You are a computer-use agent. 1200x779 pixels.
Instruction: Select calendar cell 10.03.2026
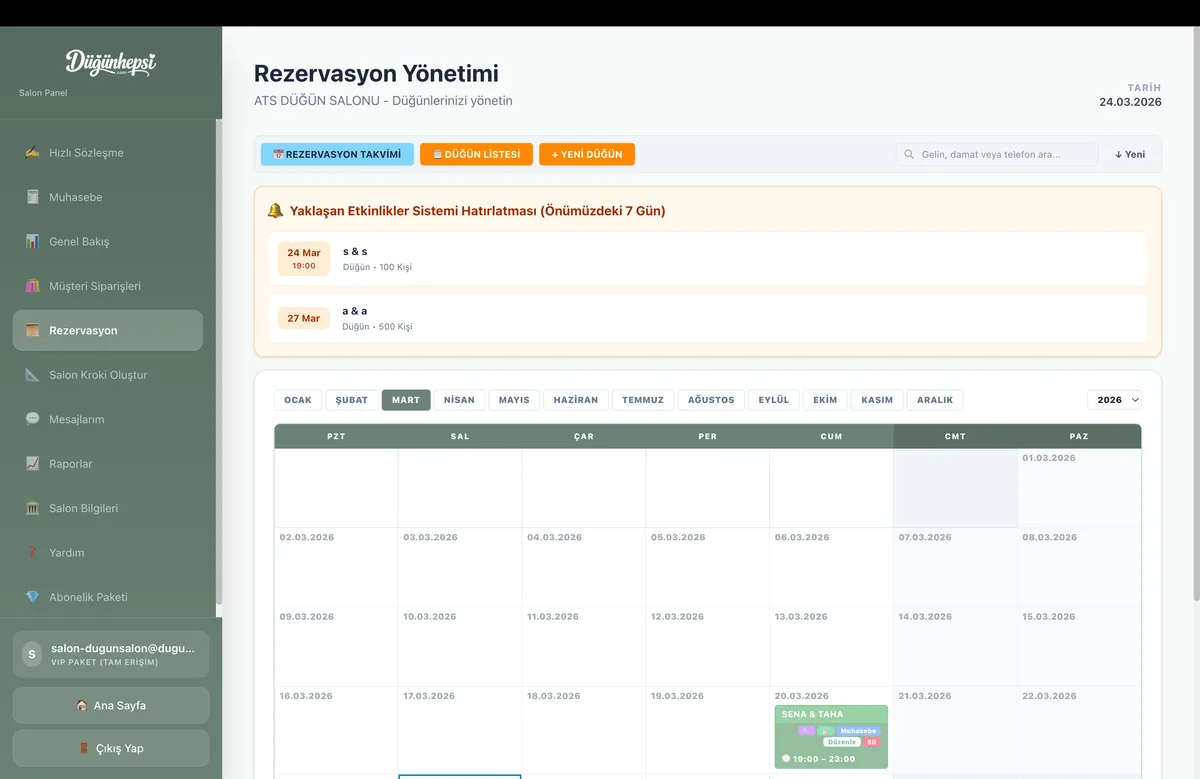point(460,646)
